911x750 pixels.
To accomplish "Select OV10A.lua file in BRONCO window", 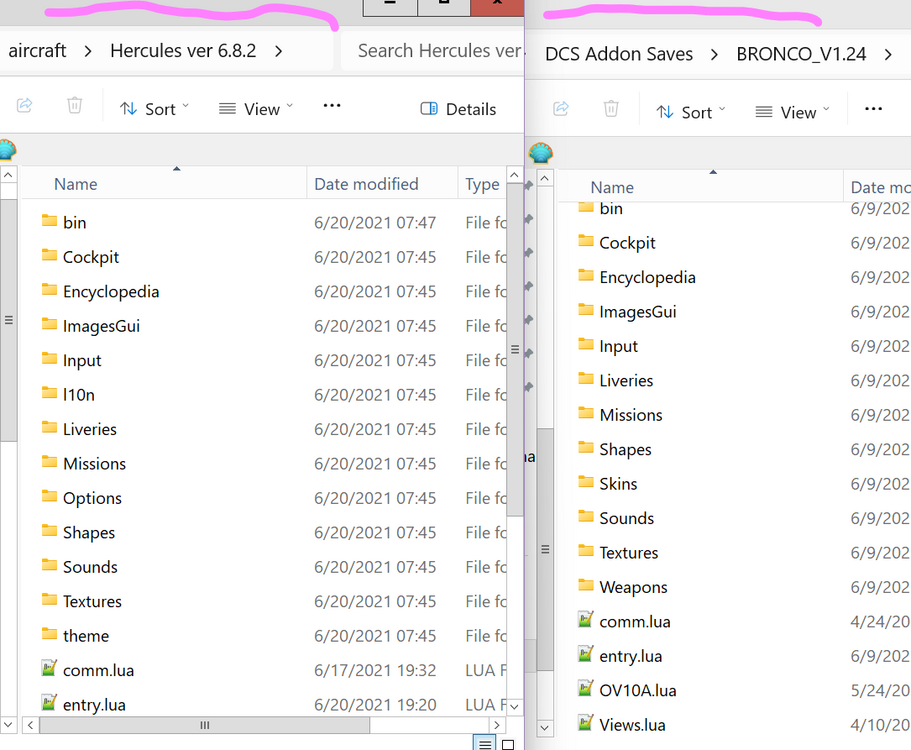I will coord(637,690).
